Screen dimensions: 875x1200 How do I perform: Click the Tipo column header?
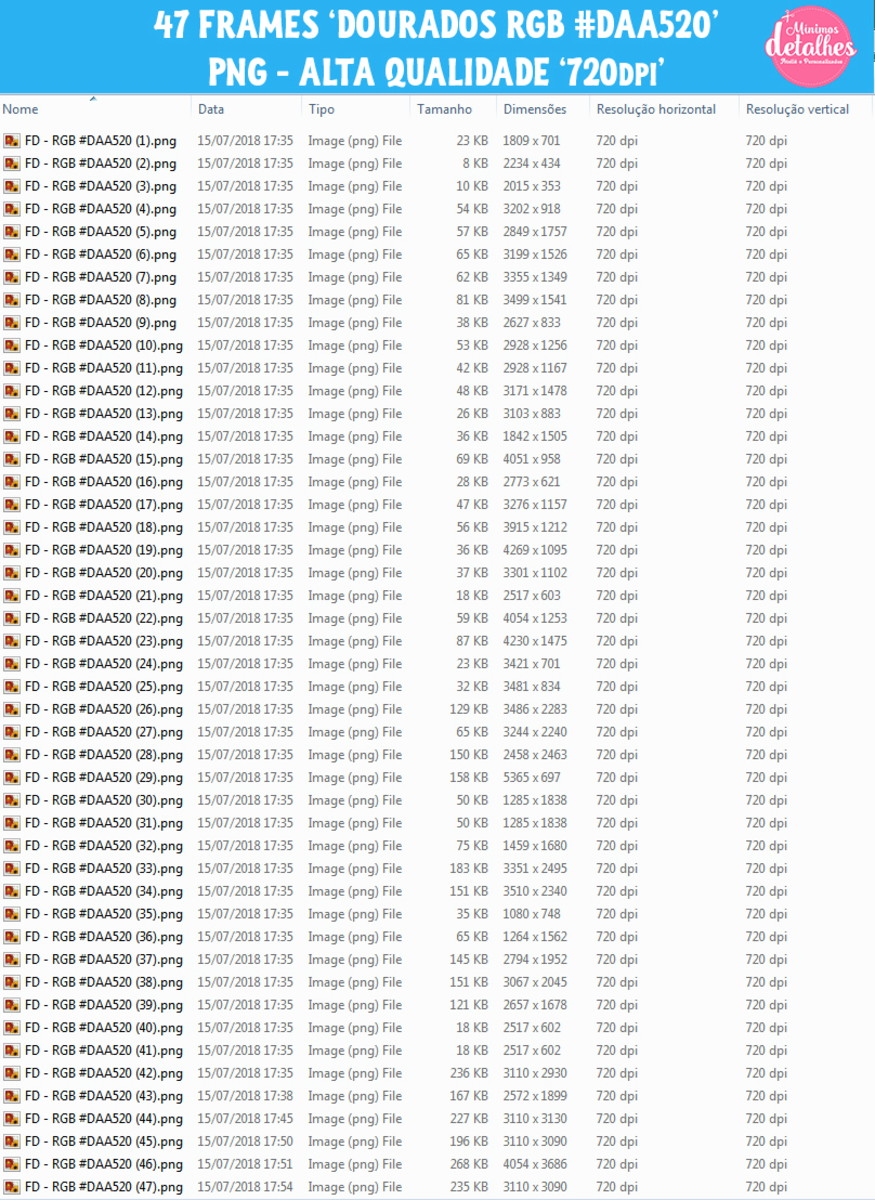coord(321,110)
